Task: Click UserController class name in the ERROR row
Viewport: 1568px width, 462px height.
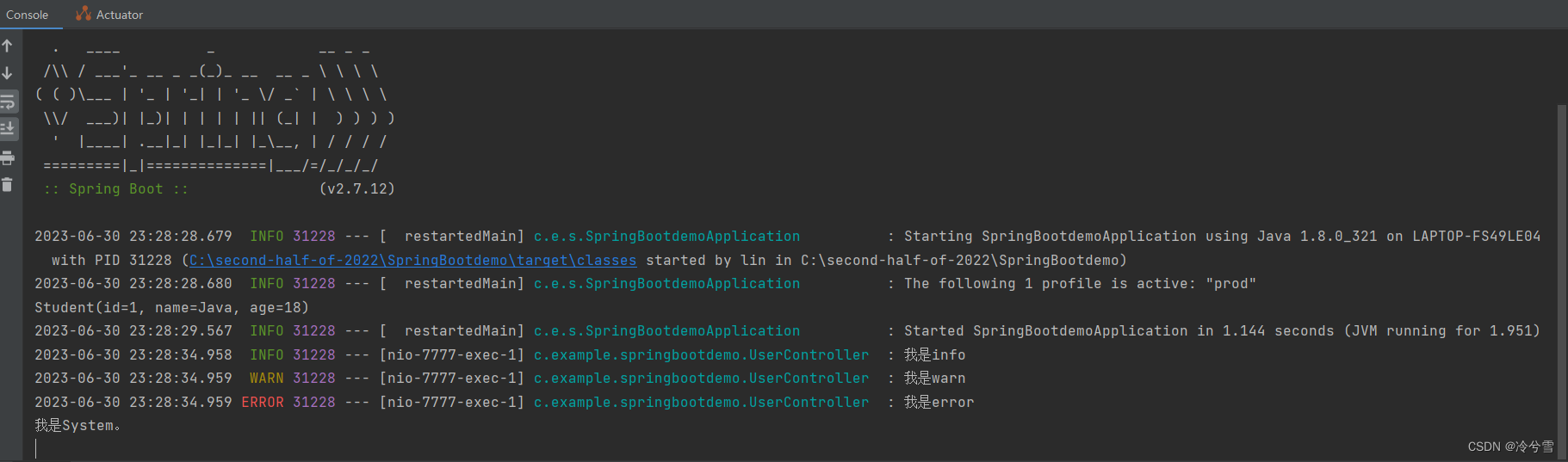Action: tap(701, 402)
